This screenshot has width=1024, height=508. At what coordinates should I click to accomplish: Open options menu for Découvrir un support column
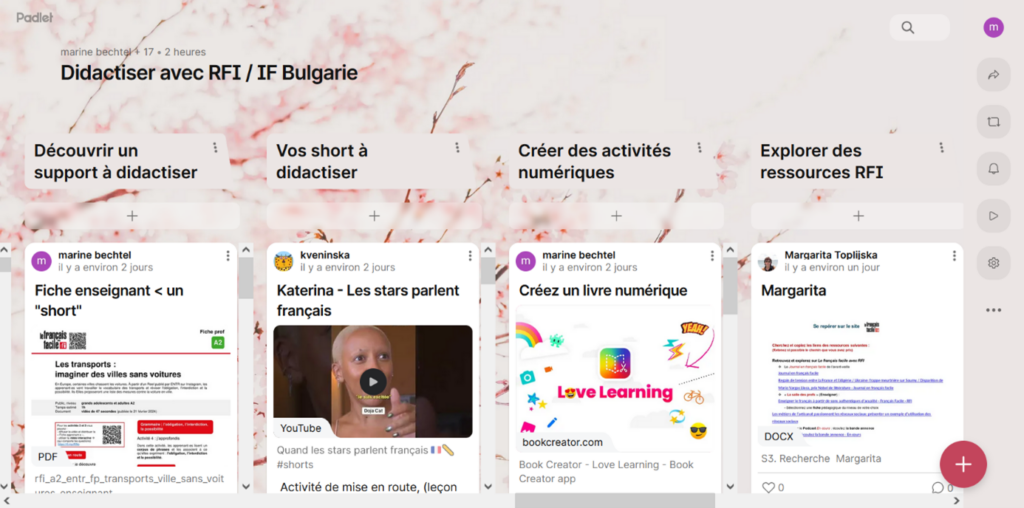pyautogui.click(x=215, y=148)
